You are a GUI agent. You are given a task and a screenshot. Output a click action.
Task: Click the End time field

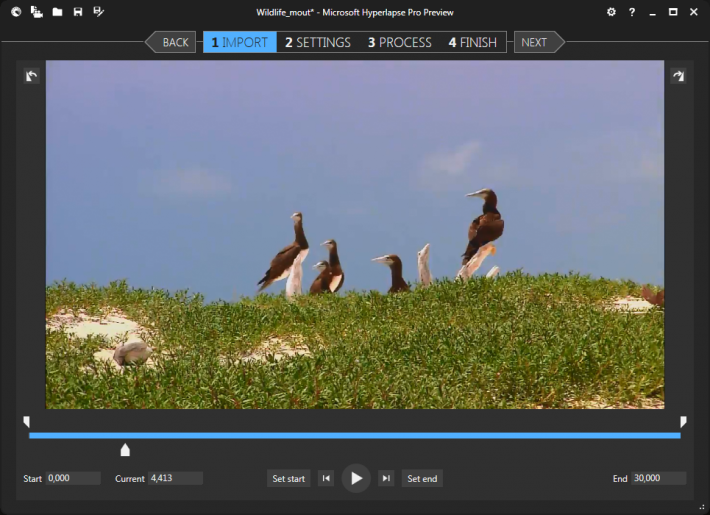tap(659, 478)
